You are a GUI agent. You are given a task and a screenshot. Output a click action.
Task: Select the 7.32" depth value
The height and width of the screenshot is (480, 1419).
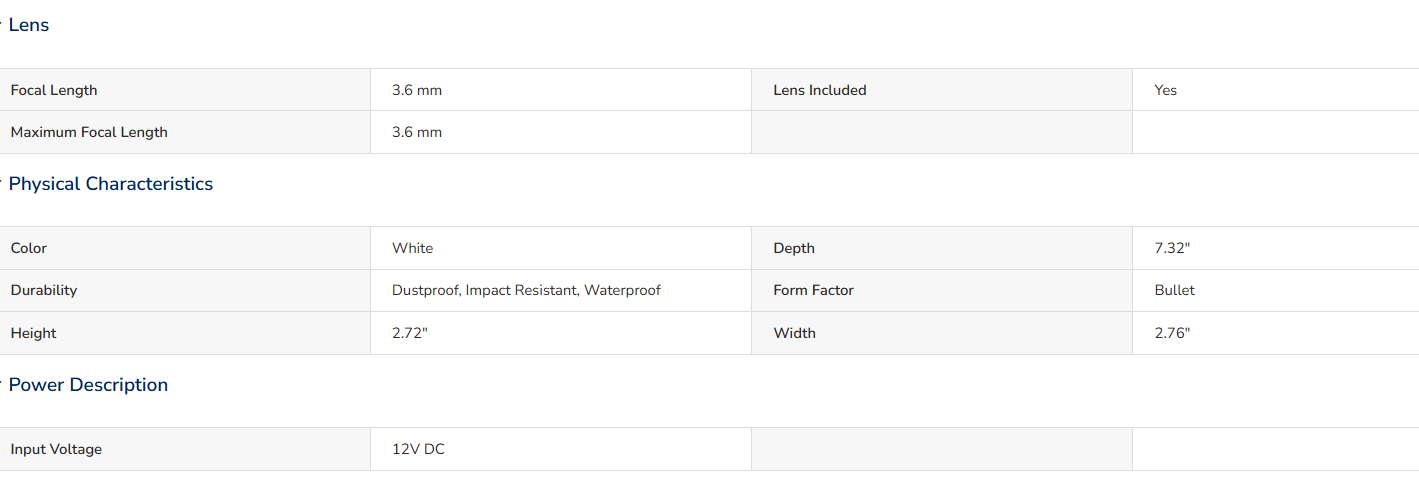point(1172,248)
